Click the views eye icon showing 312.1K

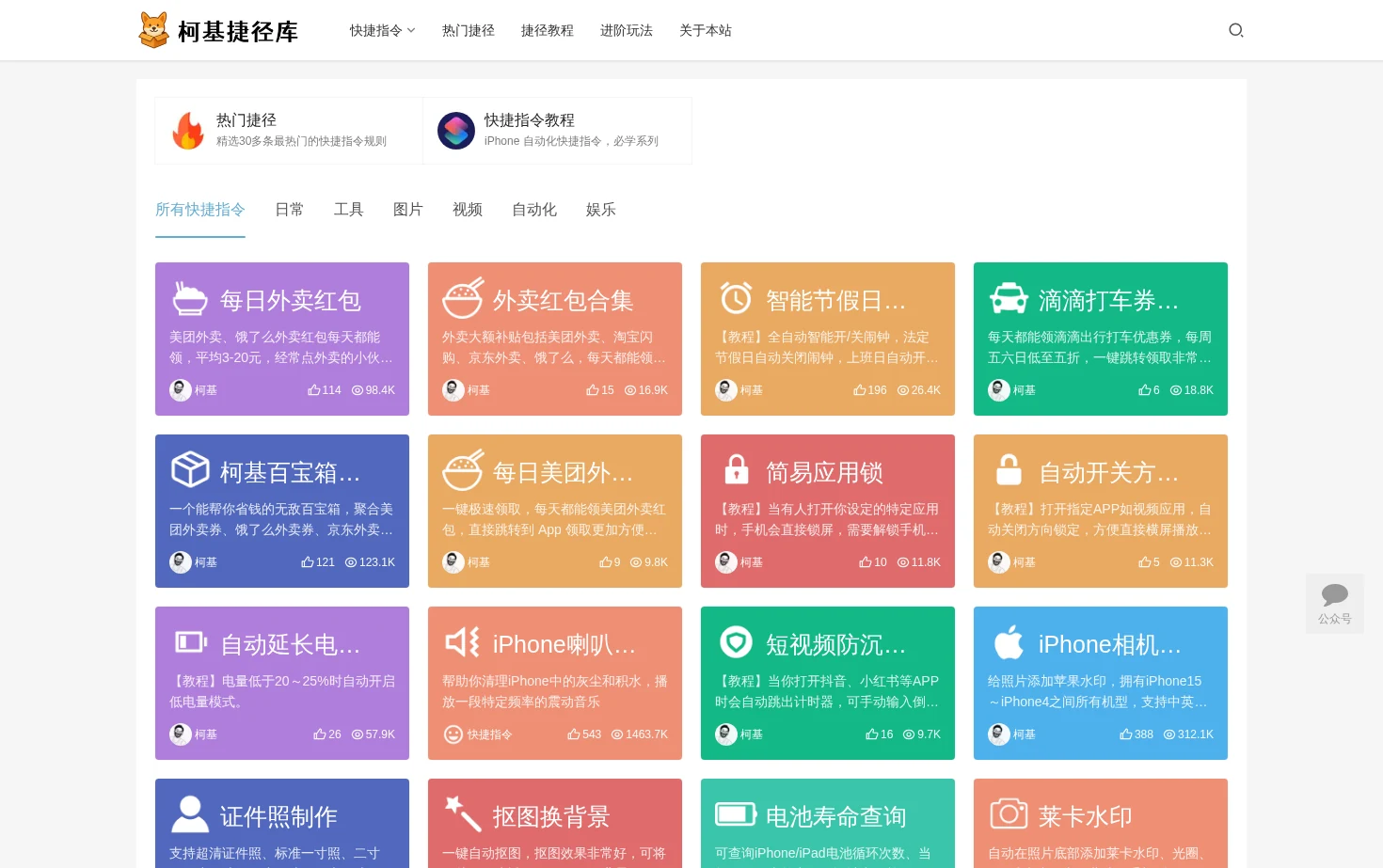[1169, 734]
